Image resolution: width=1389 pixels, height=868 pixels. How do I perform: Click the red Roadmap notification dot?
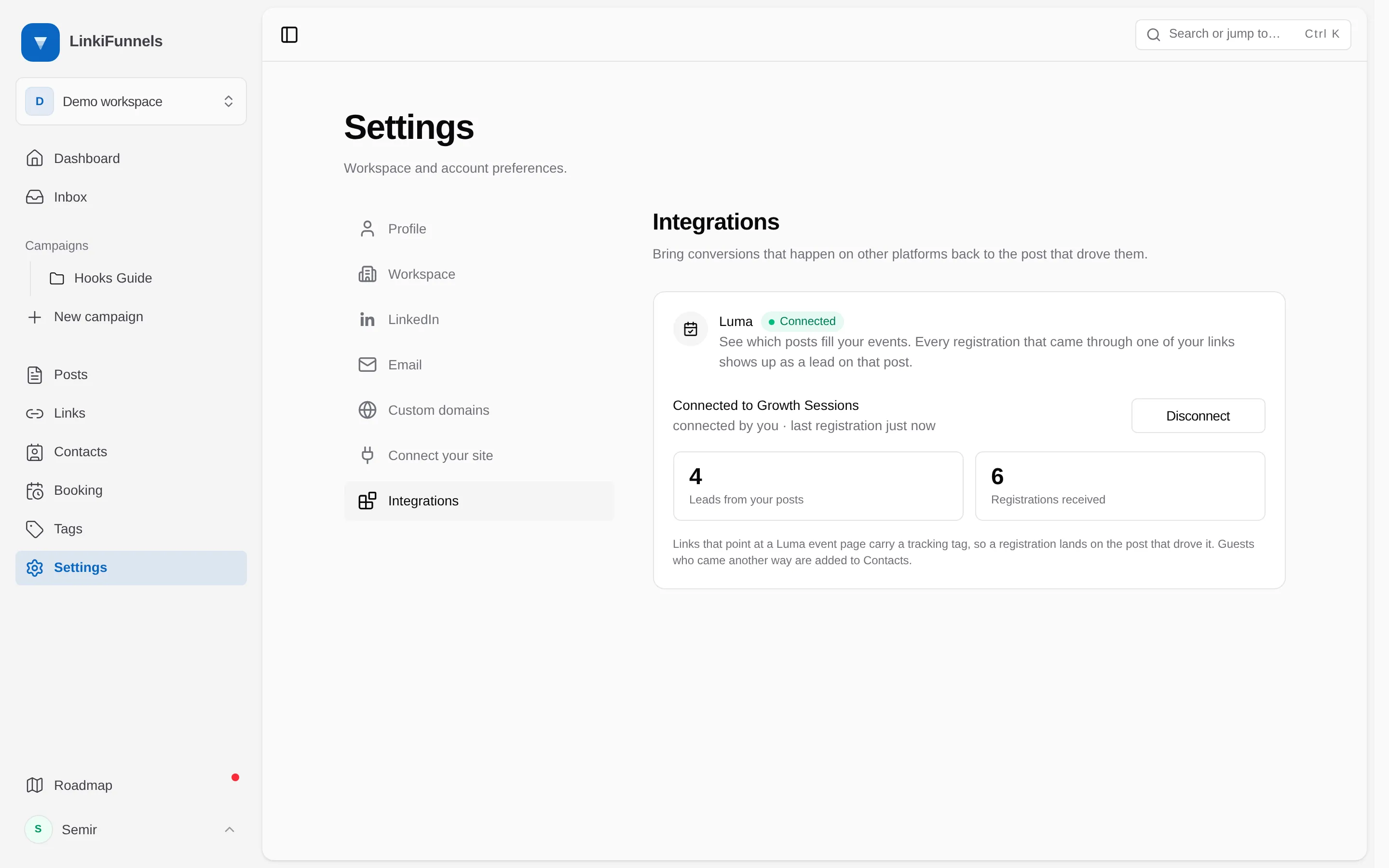(x=235, y=777)
